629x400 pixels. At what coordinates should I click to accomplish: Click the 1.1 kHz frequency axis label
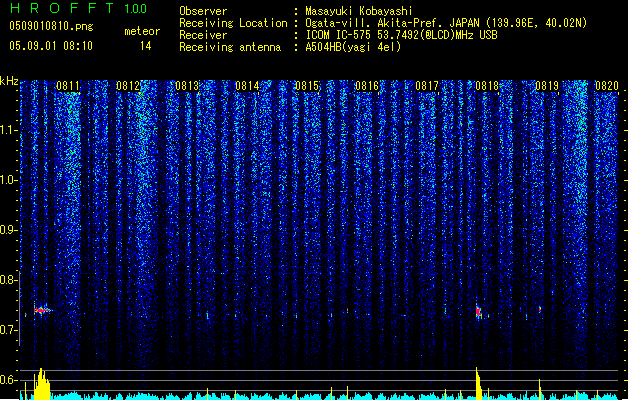(x=7, y=130)
